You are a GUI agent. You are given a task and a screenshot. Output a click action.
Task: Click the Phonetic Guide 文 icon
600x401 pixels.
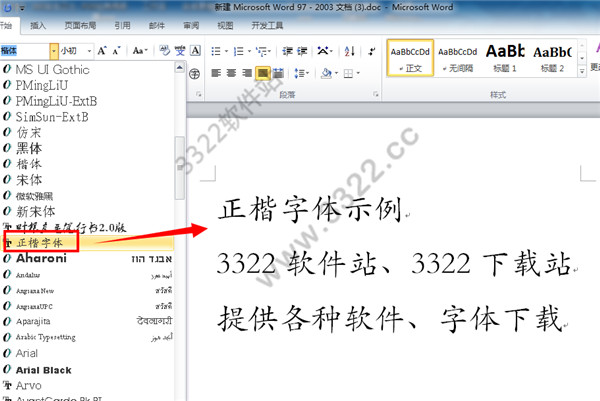click(x=180, y=51)
